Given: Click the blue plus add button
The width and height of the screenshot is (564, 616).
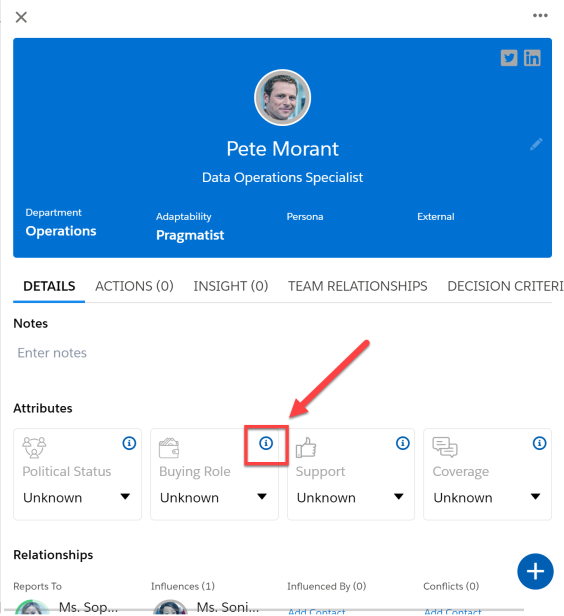Looking at the screenshot, I should point(535,572).
